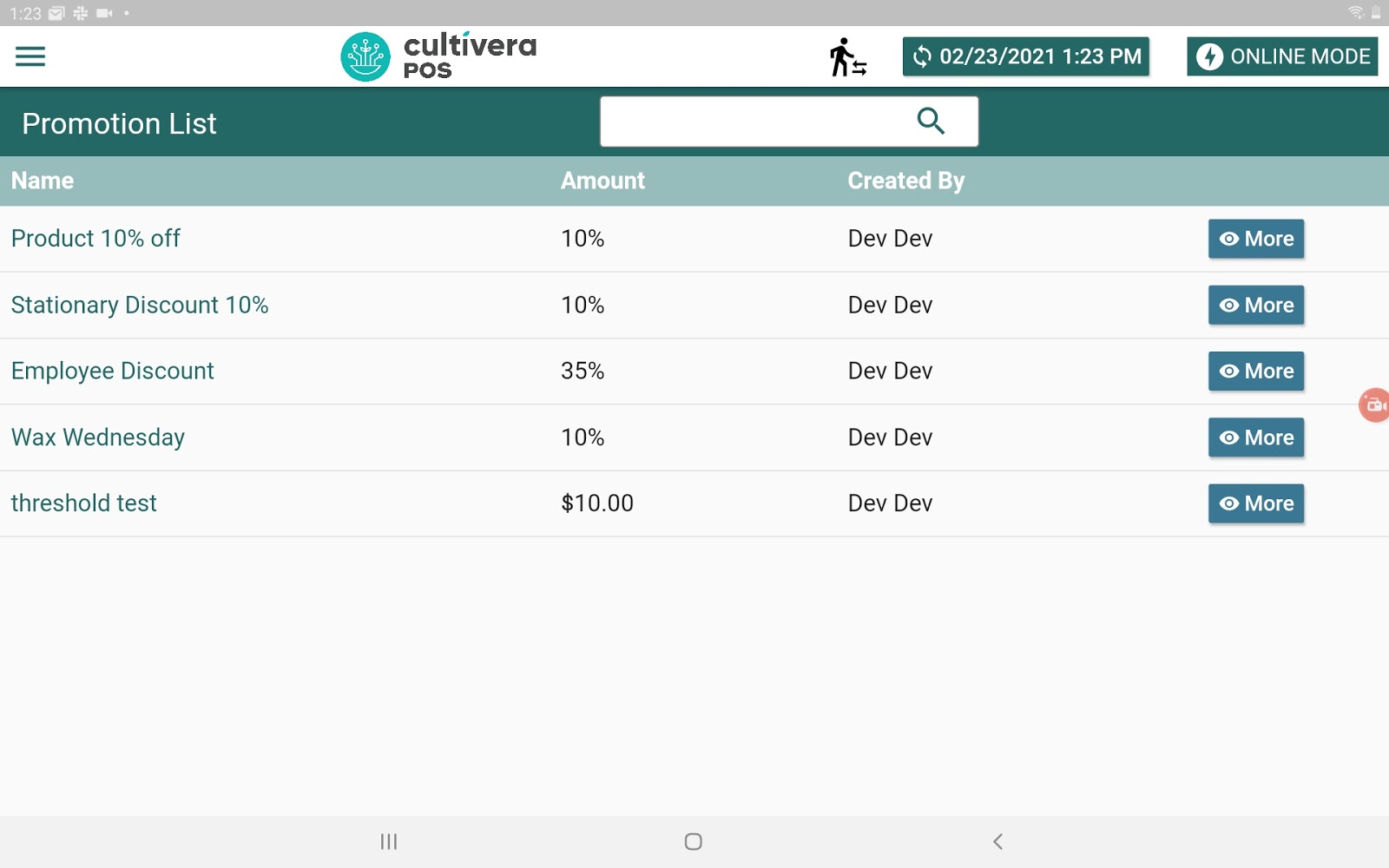Tap the Android recent apps button
Viewport: 1389px width, 868px height.
click(x=389, y=841)
